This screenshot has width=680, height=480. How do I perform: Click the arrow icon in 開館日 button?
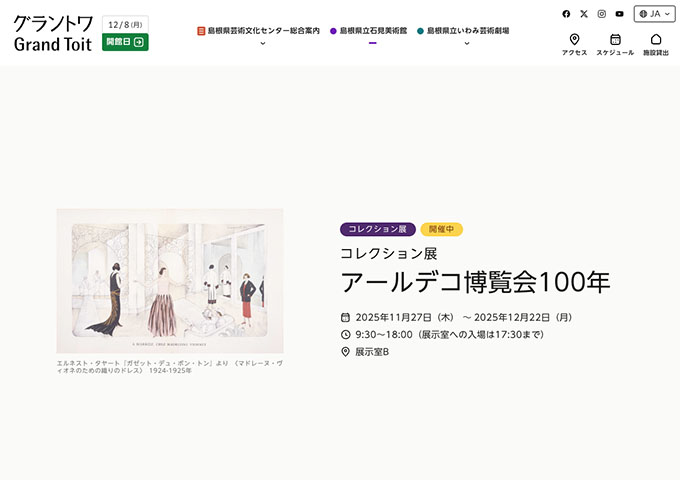click(x=139, y=42)
